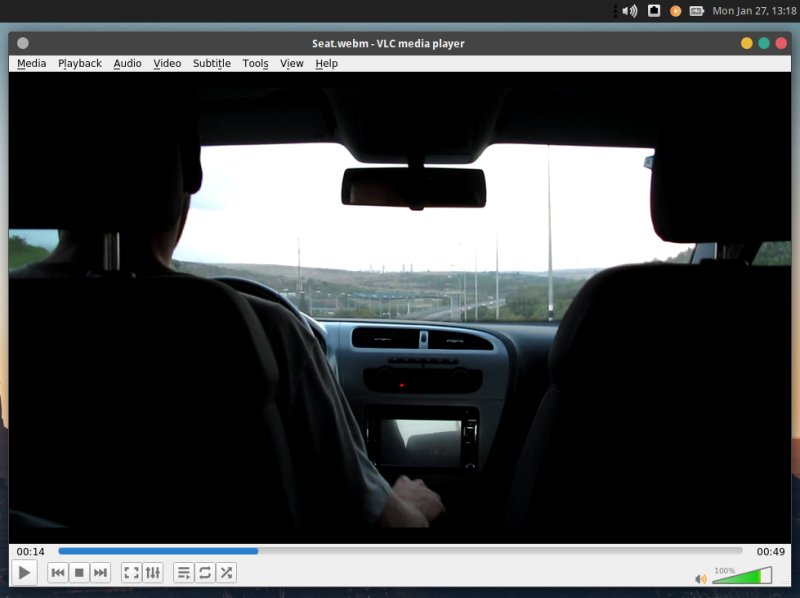Open the extended settings equalizer panel
Viewport: 800px width, 598px height.
point(152,572)
